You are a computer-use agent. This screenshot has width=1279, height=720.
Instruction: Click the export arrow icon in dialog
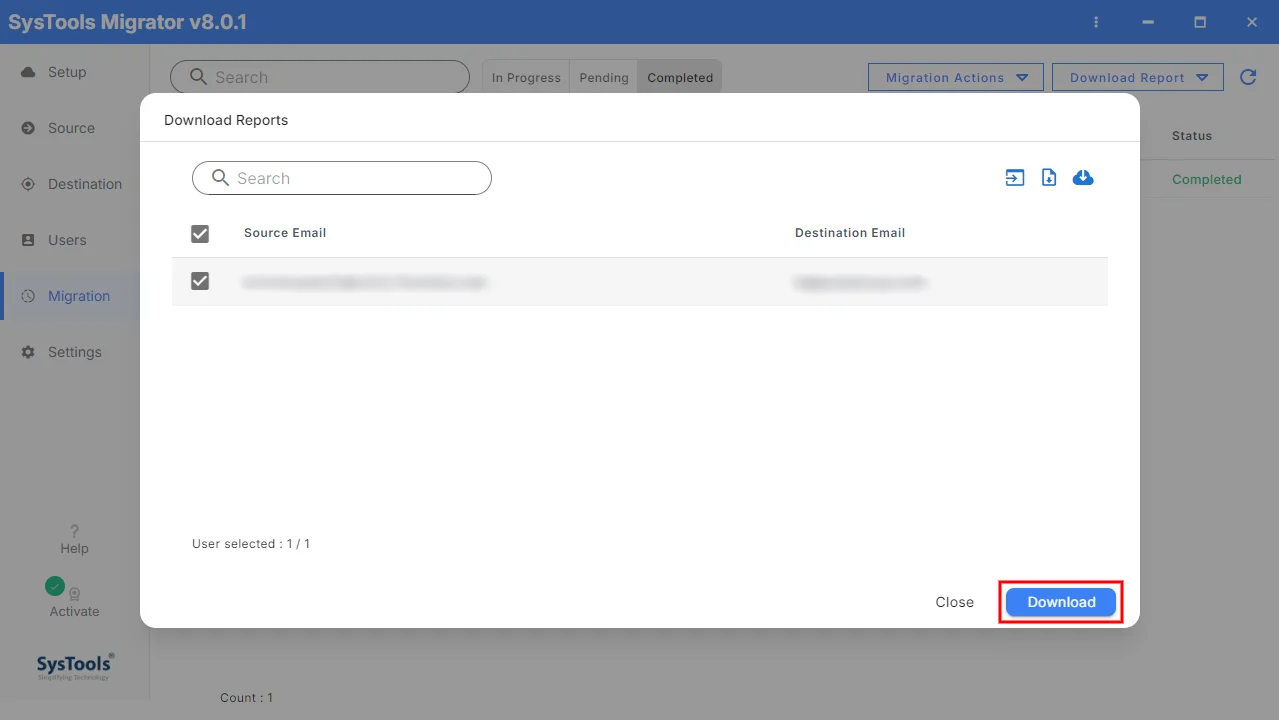1015,178
